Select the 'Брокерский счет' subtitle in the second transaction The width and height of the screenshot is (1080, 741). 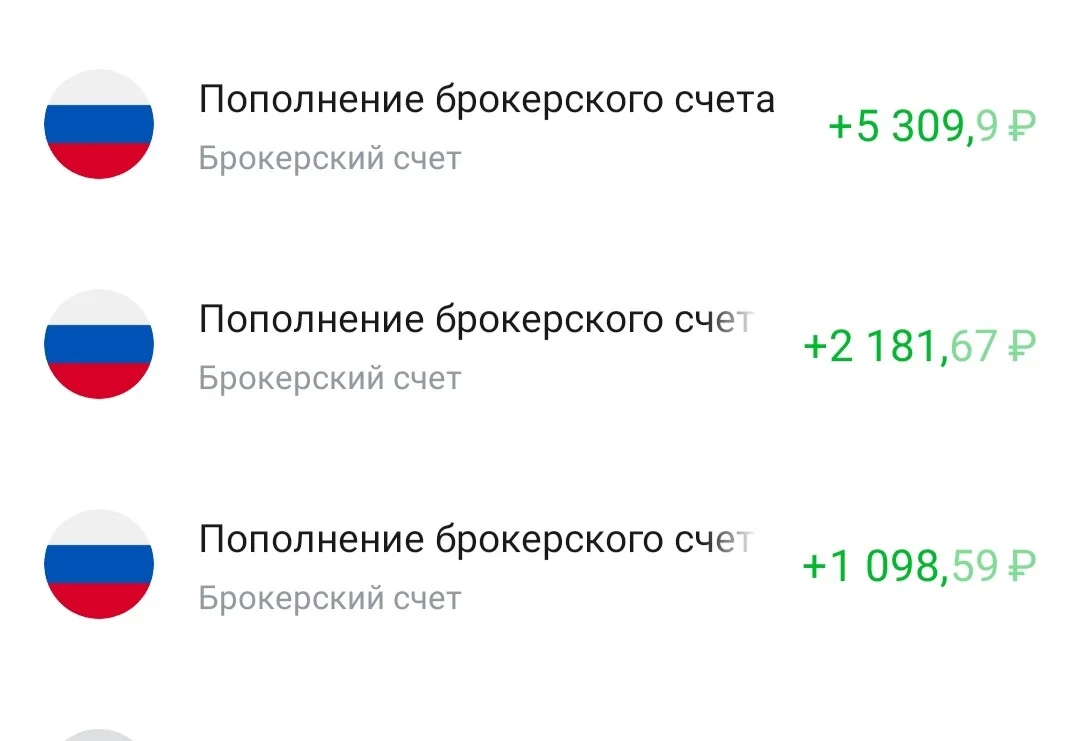330,379
